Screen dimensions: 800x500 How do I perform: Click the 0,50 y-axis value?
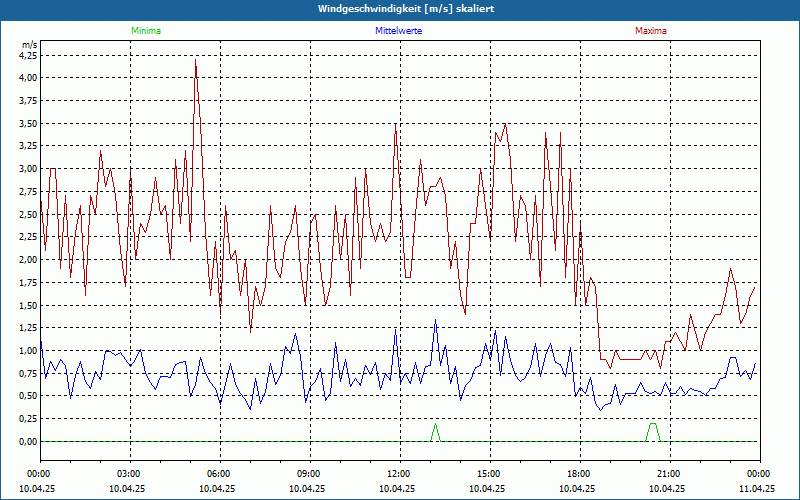tap(28, 396)
